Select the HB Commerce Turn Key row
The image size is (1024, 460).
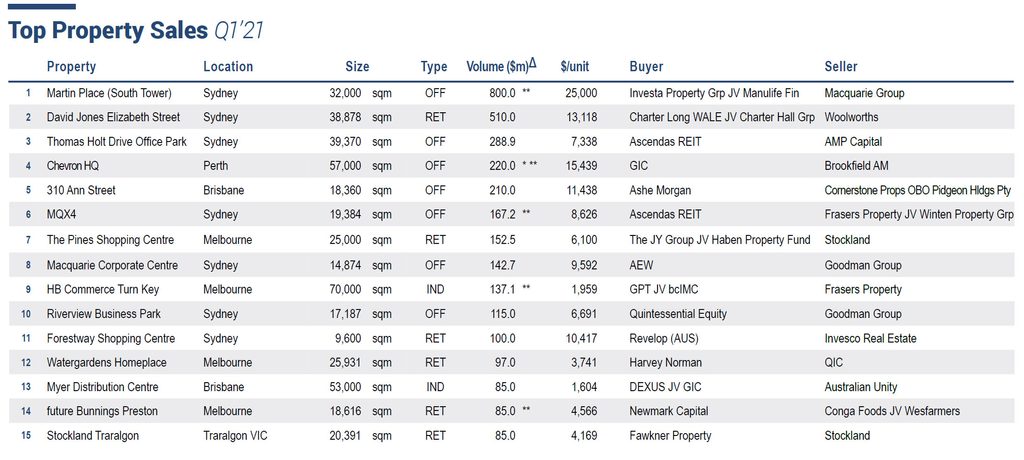[512, 289]
